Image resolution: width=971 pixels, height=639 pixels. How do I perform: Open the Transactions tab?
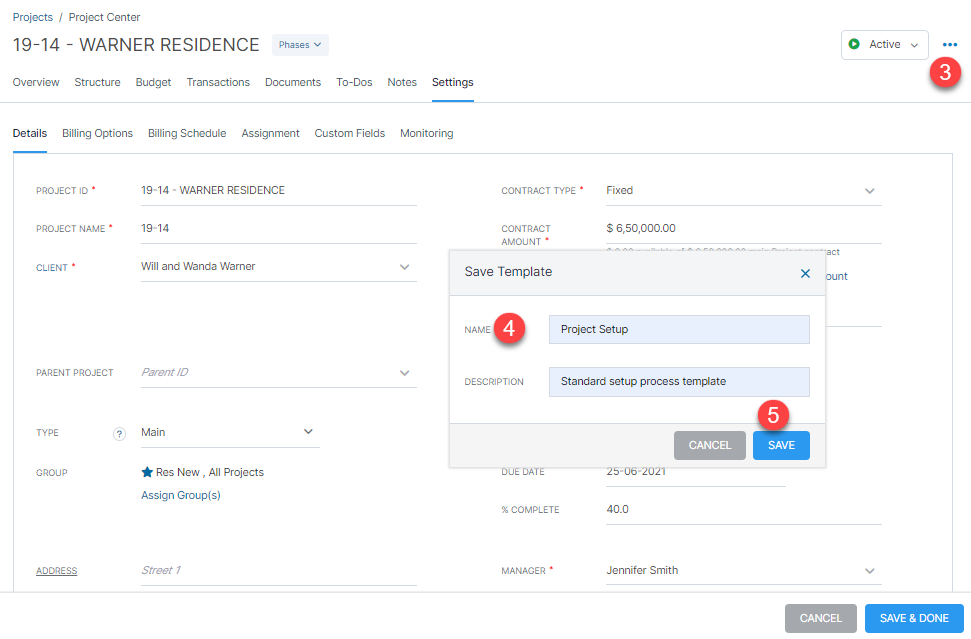click(218, 82)
